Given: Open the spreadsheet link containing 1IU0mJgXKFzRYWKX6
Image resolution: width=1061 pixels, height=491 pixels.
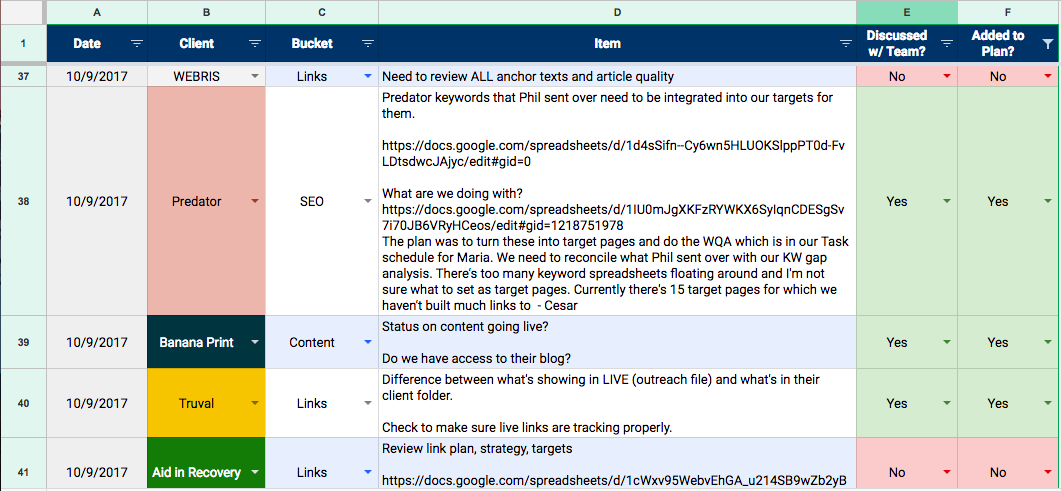Looking at the screenshot, I should [x=614, y=216].
